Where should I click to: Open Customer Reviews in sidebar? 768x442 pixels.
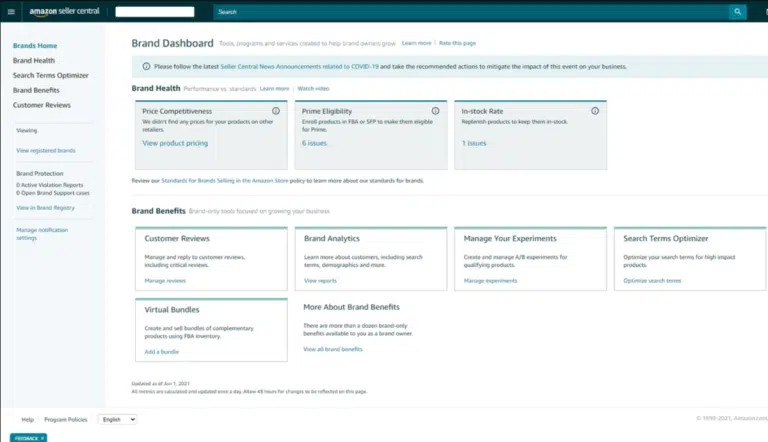[42, 105]
